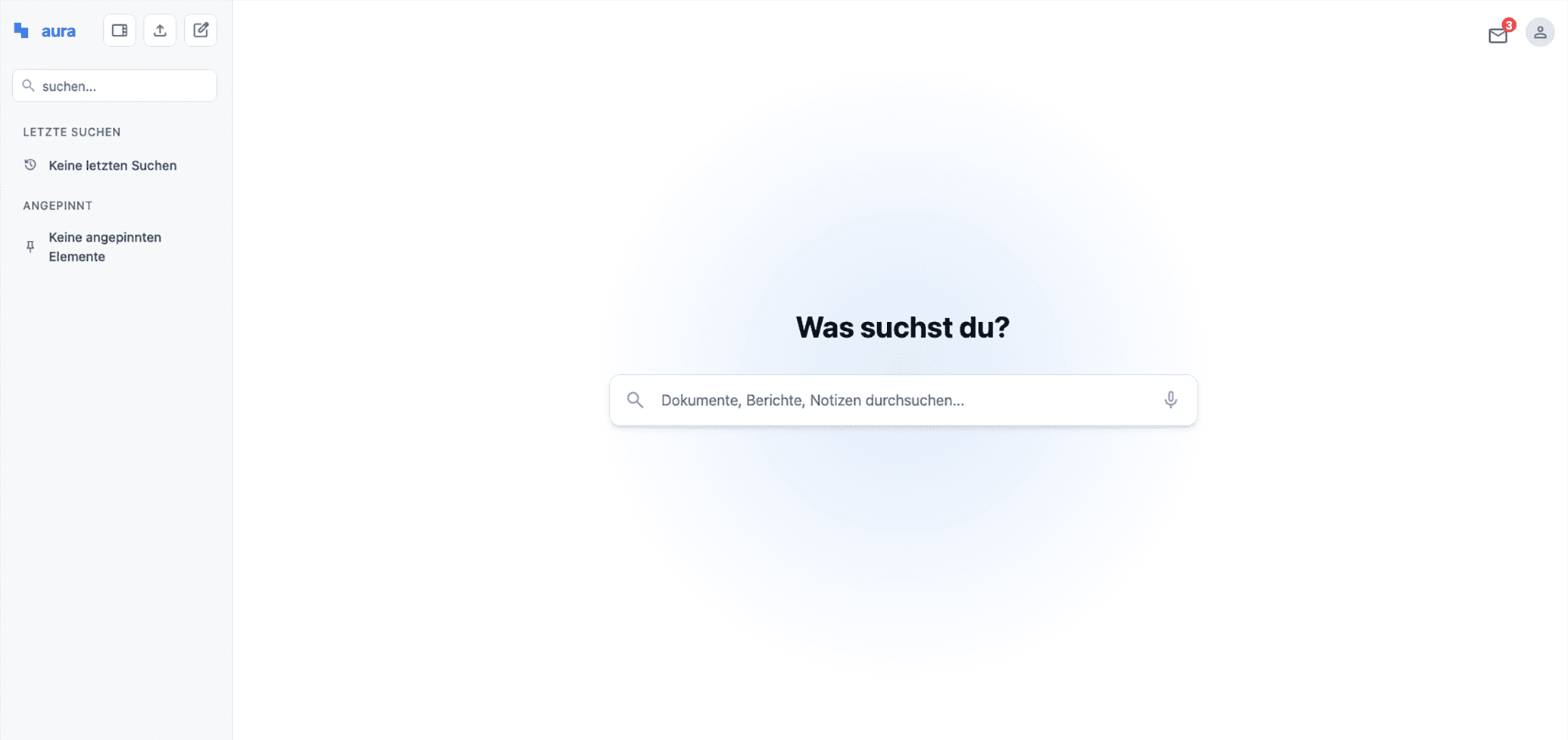This screenshot has height=740, width=1568.
Task: Focus the sidebar 'suchen...' field
Action: (114, 86)
